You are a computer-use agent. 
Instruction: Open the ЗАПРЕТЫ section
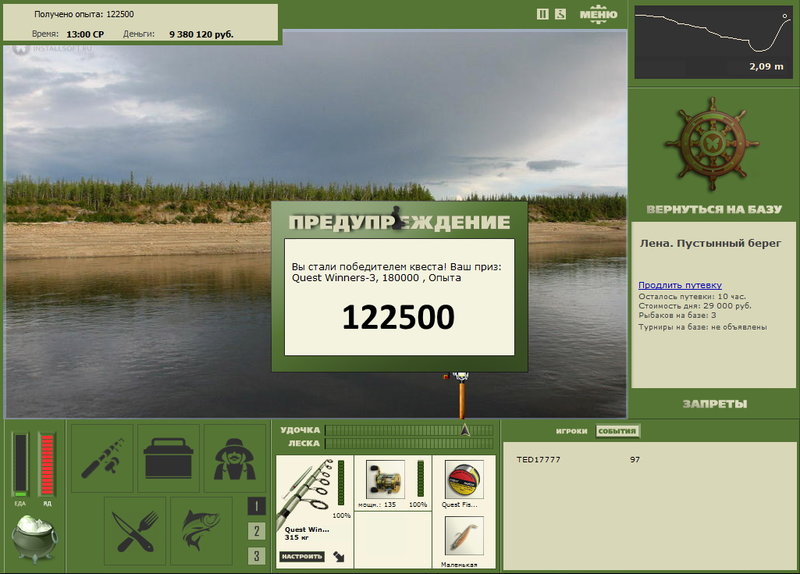pos(714,404)
